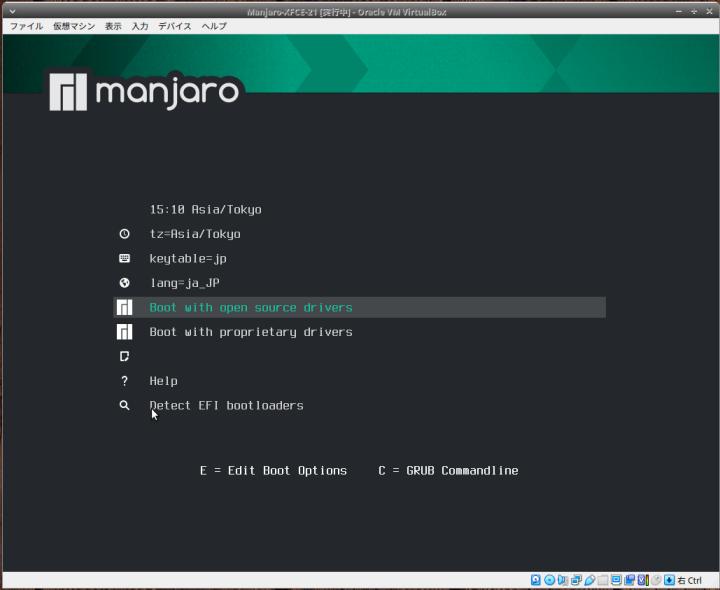Open the 入力 menu
The height and width of the screenshot is (590, 720).
[140, 26]
